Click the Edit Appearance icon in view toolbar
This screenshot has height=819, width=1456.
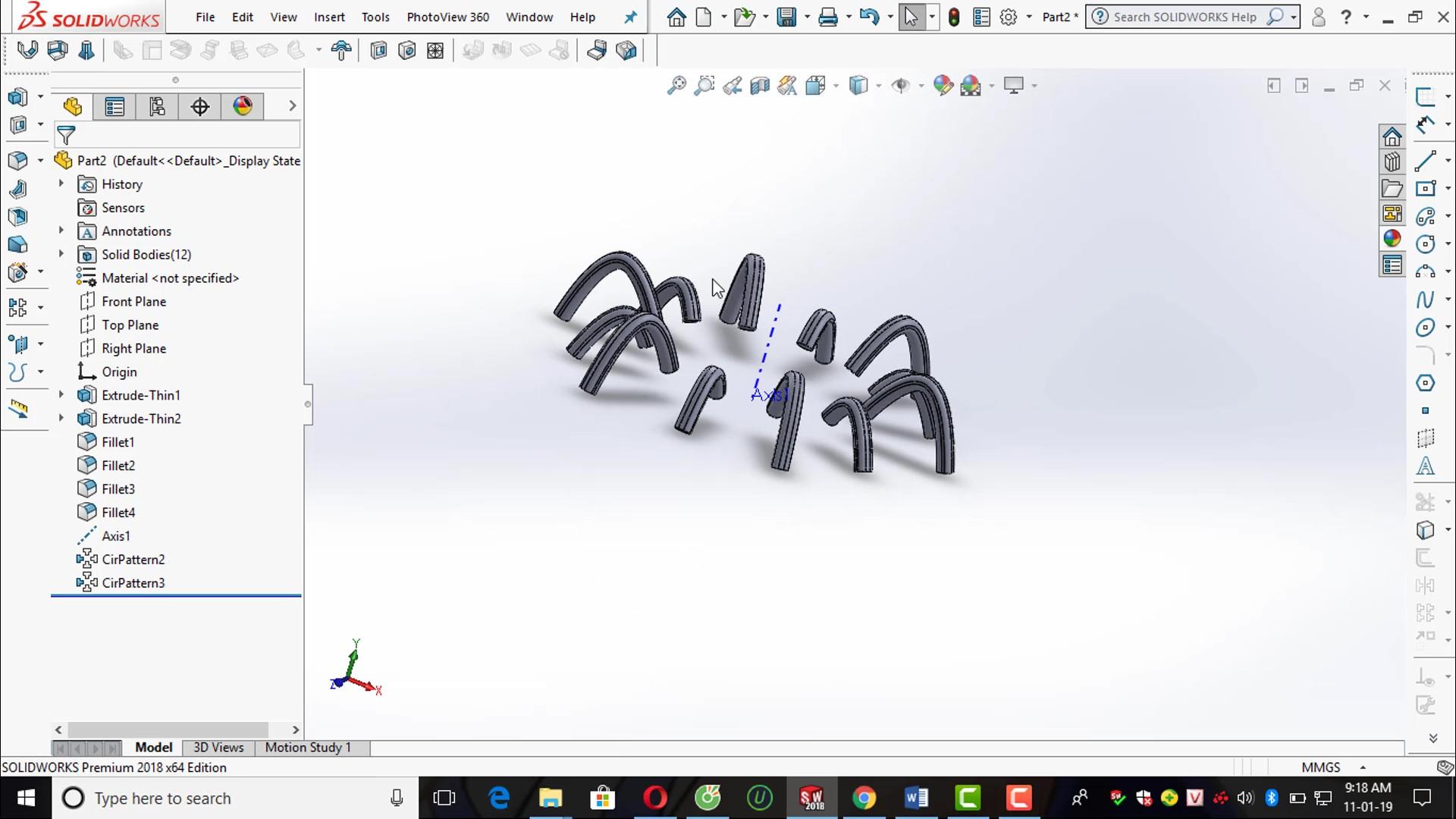943,86
